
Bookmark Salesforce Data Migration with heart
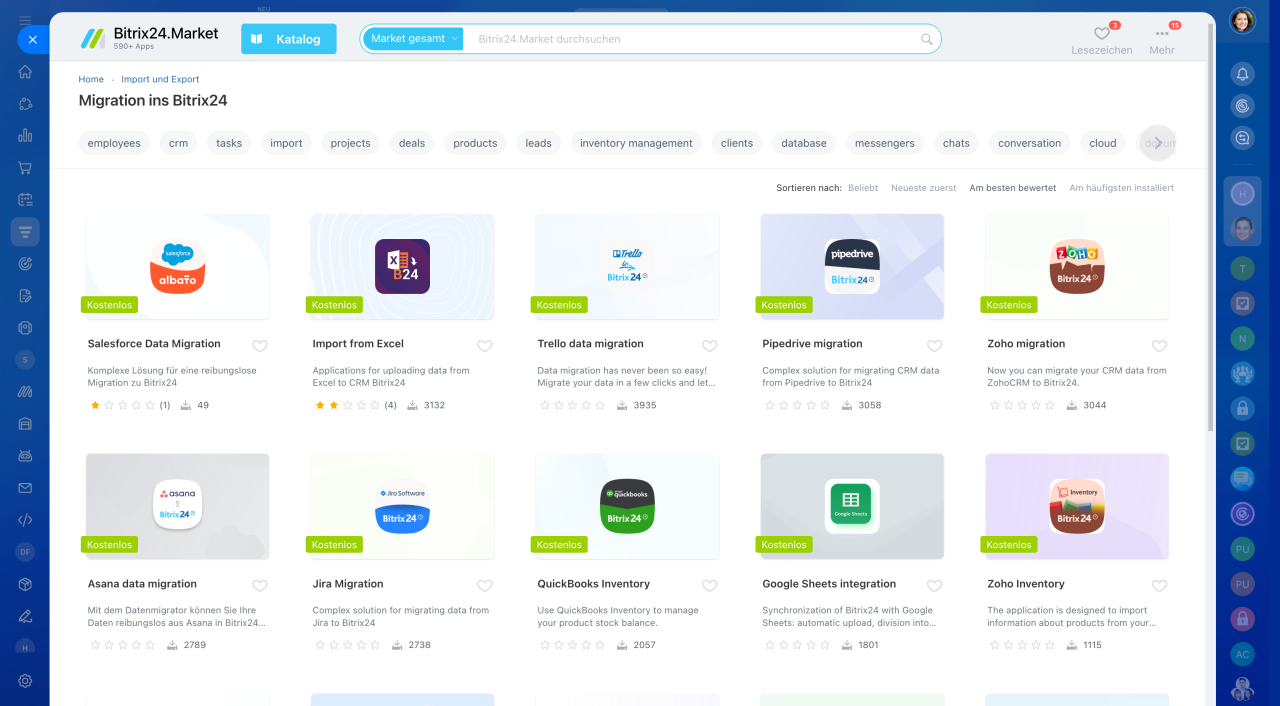[x=260, y=346]
